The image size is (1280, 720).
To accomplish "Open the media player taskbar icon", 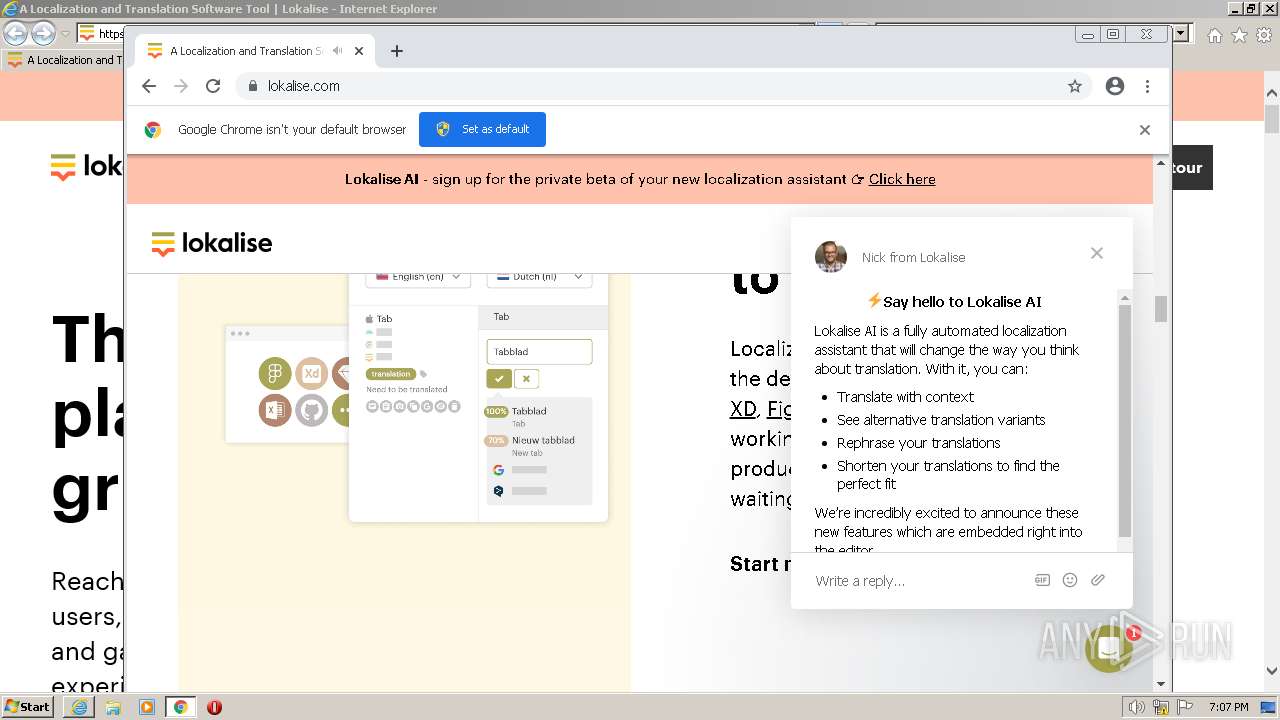I will [147, 707].
